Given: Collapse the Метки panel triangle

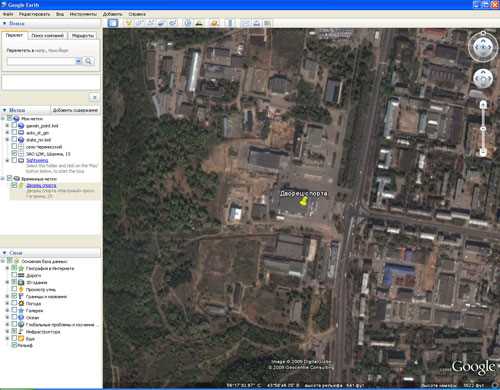Looking at the screenshot, I should coord(5,110).
